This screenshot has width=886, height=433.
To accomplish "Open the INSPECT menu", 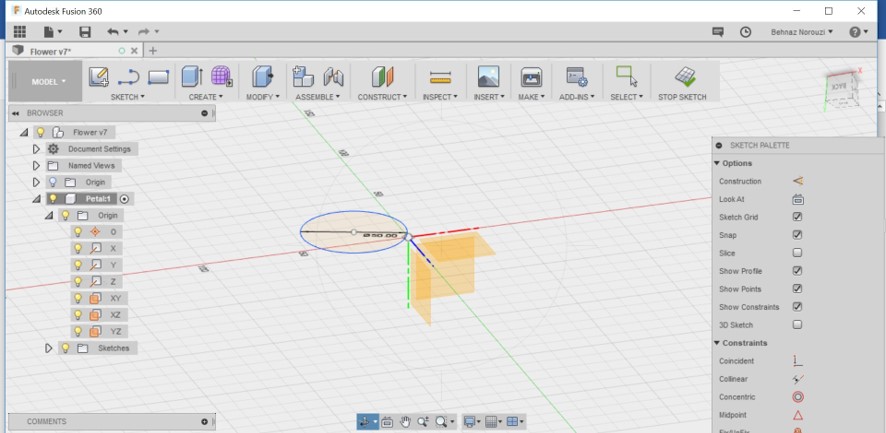I will 440,97.
